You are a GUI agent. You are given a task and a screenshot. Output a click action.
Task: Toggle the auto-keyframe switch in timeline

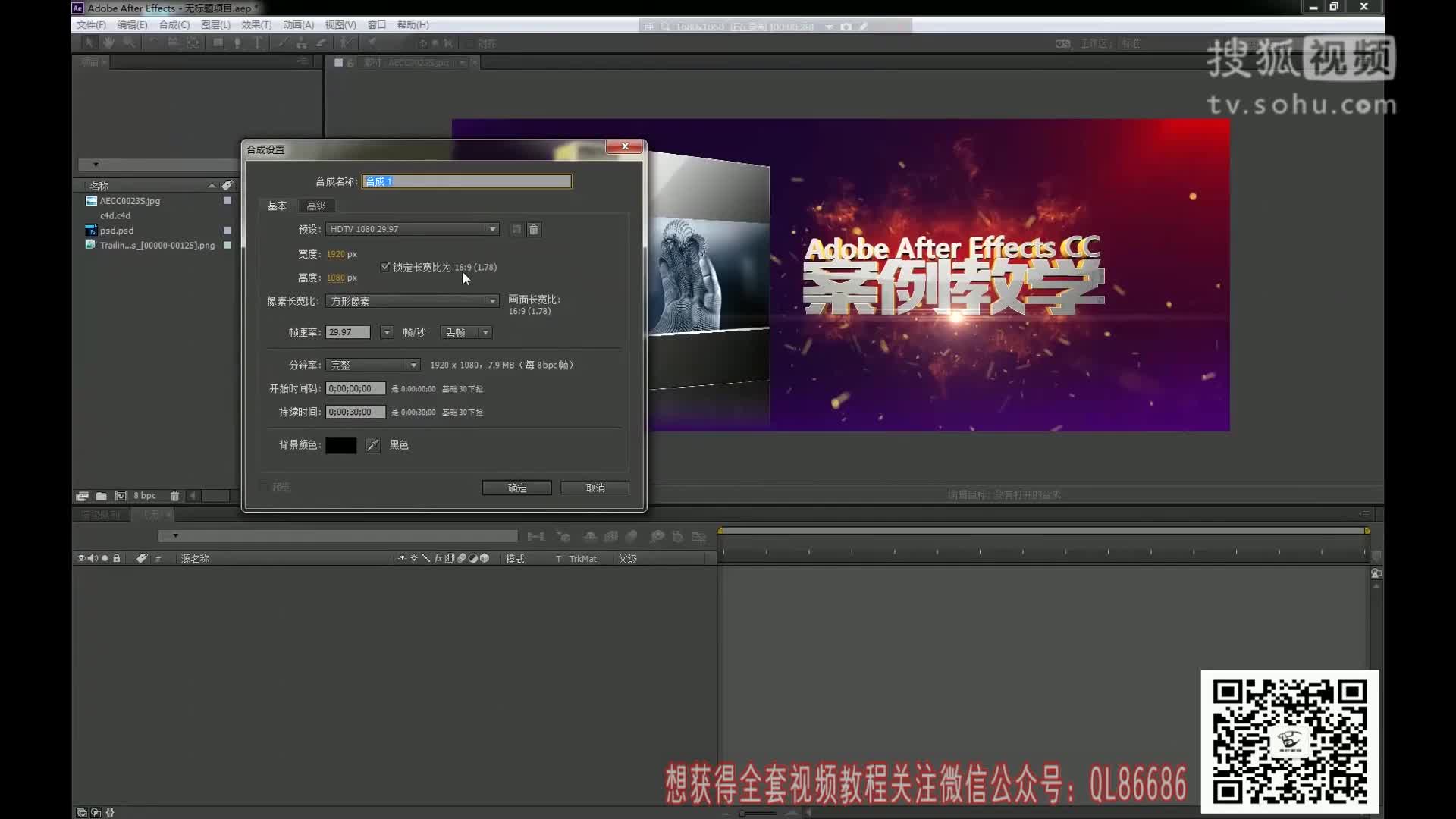pos(678,536)
